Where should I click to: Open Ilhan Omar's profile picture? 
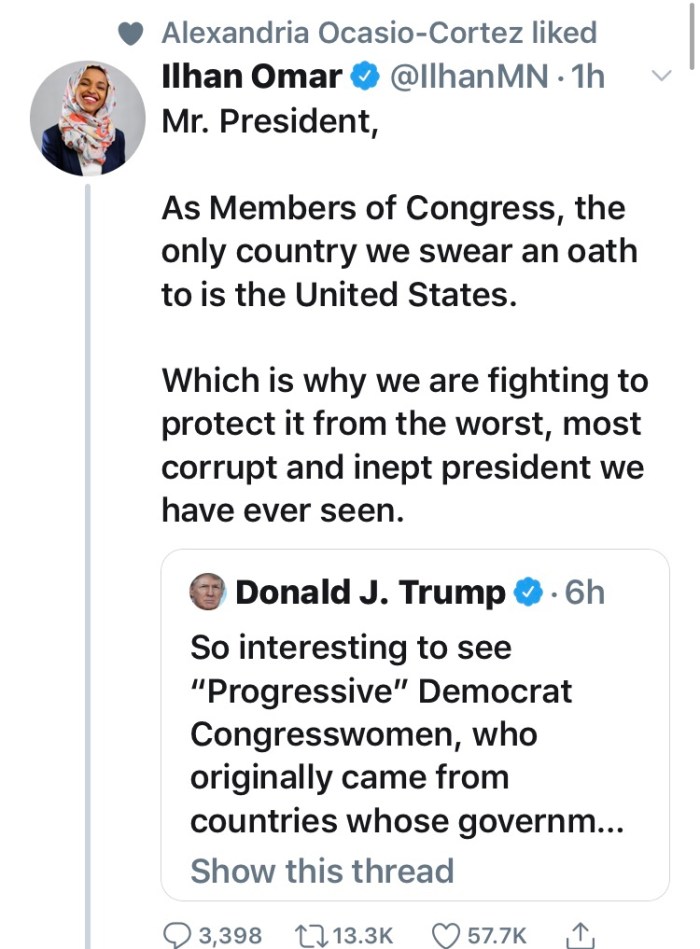click(x=87, y=119)
